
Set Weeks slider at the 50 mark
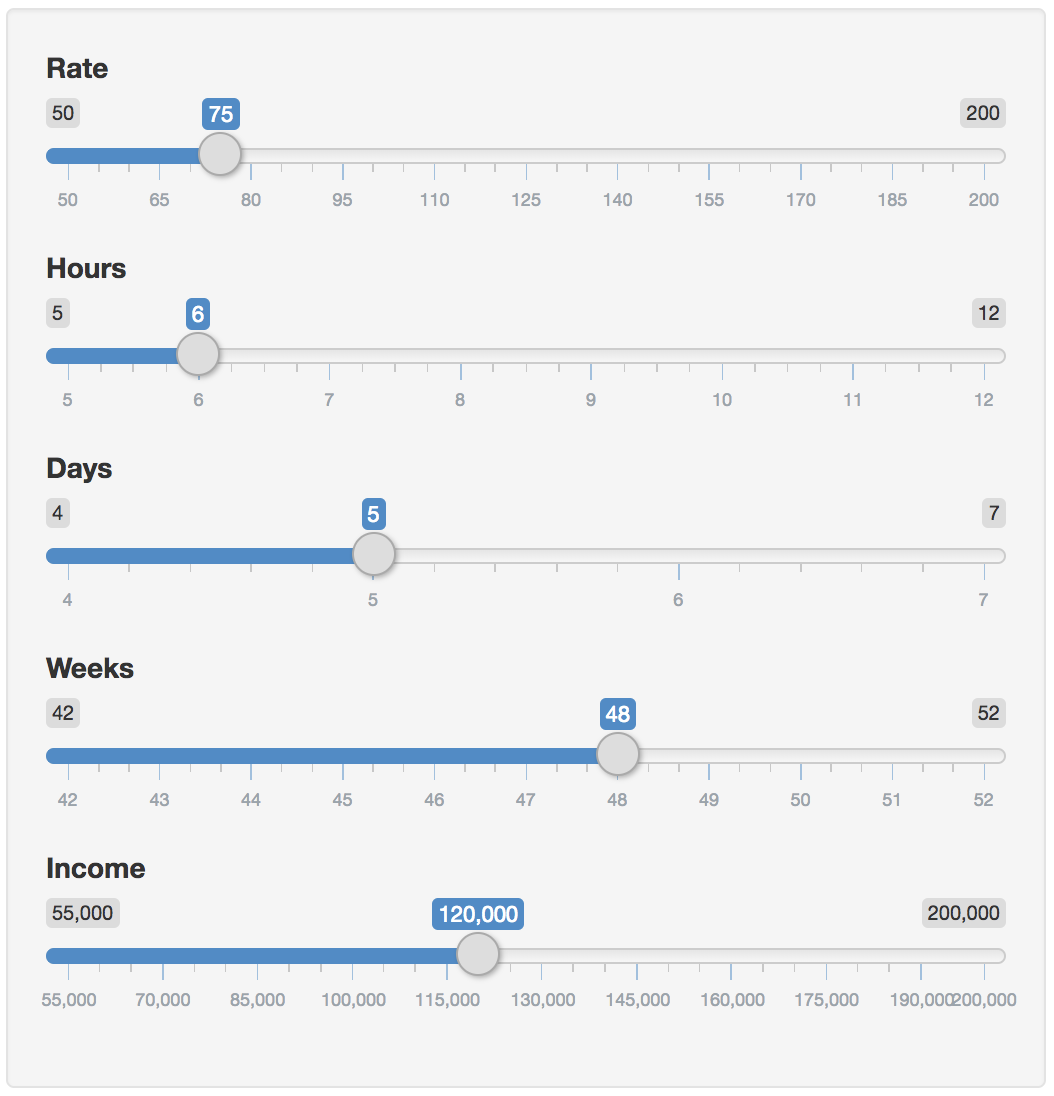pos(801,756)
